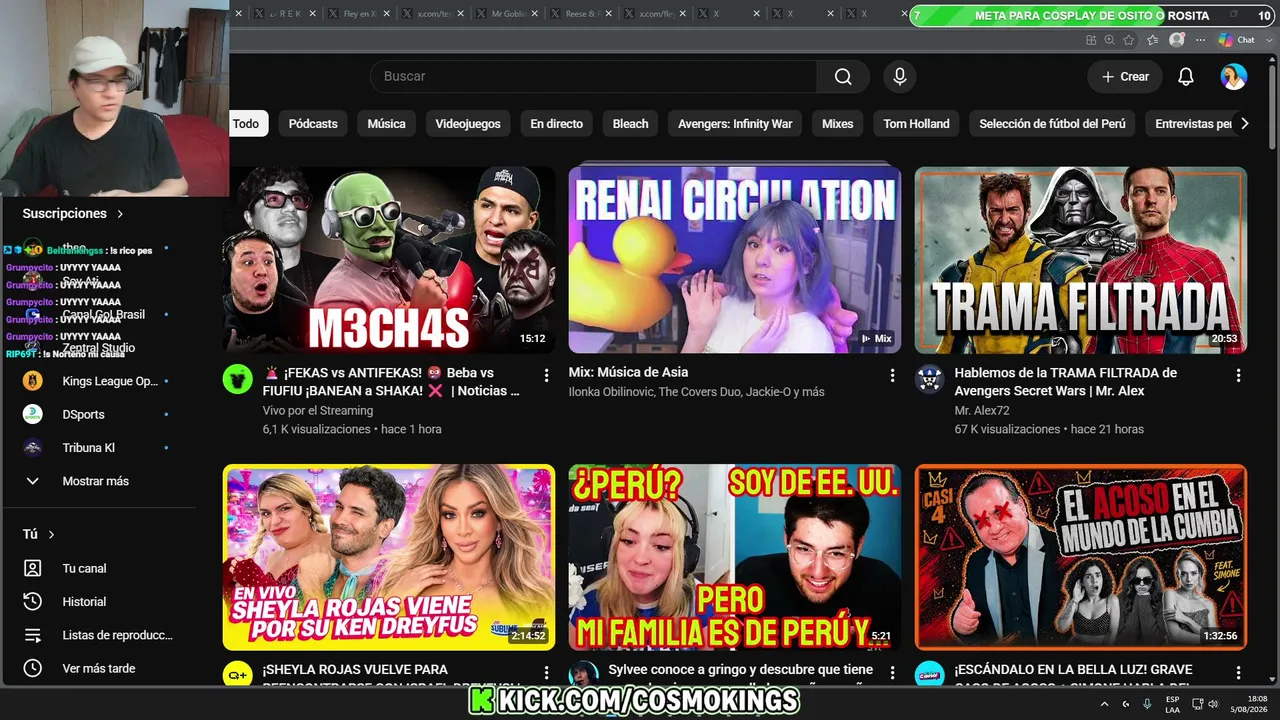Viewport: 1280px width, 720px height.
Task: Select the Todo filter chip
Action: 246,124
